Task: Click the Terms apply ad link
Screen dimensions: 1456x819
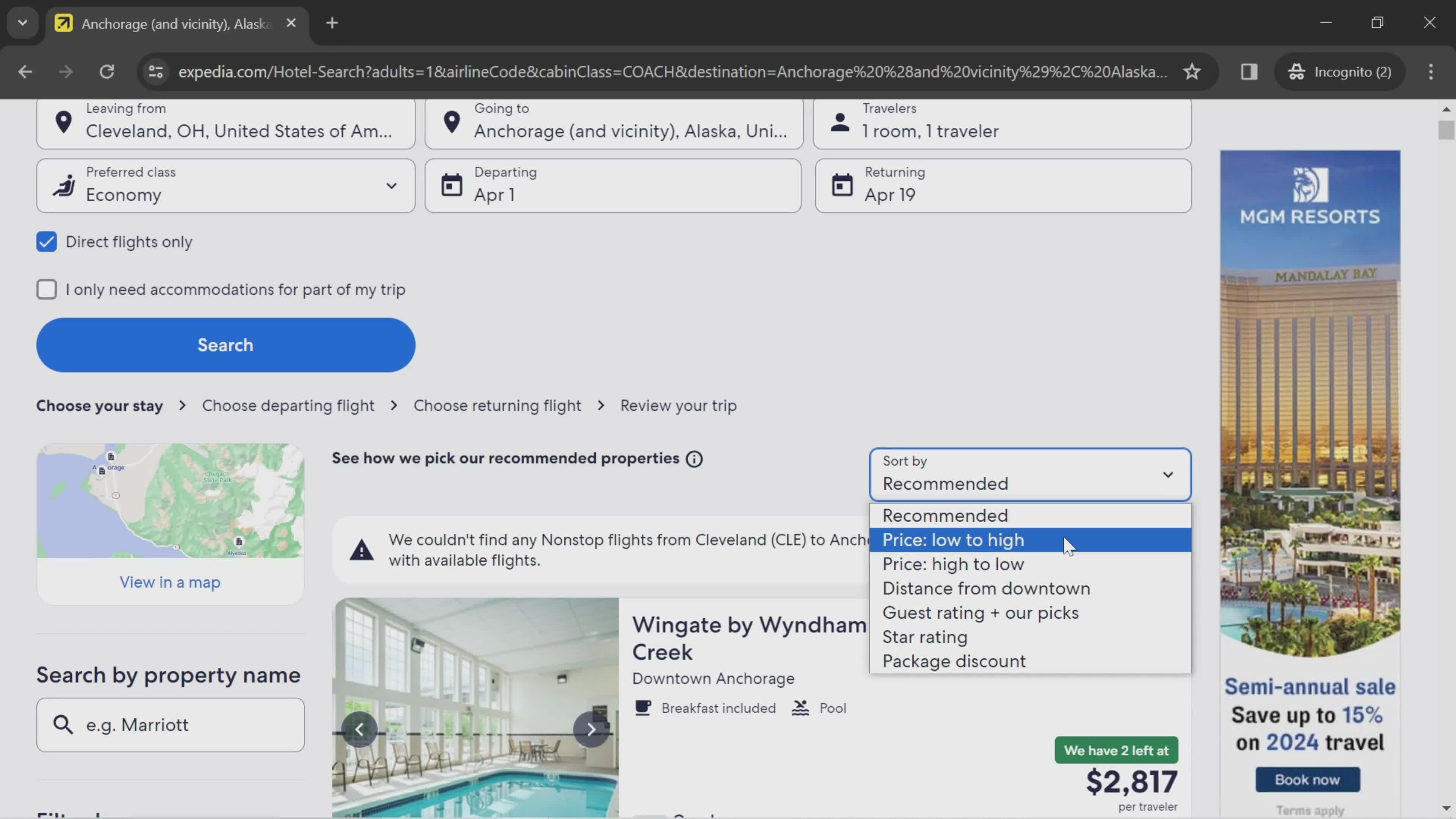Action: pos(1310,811)
